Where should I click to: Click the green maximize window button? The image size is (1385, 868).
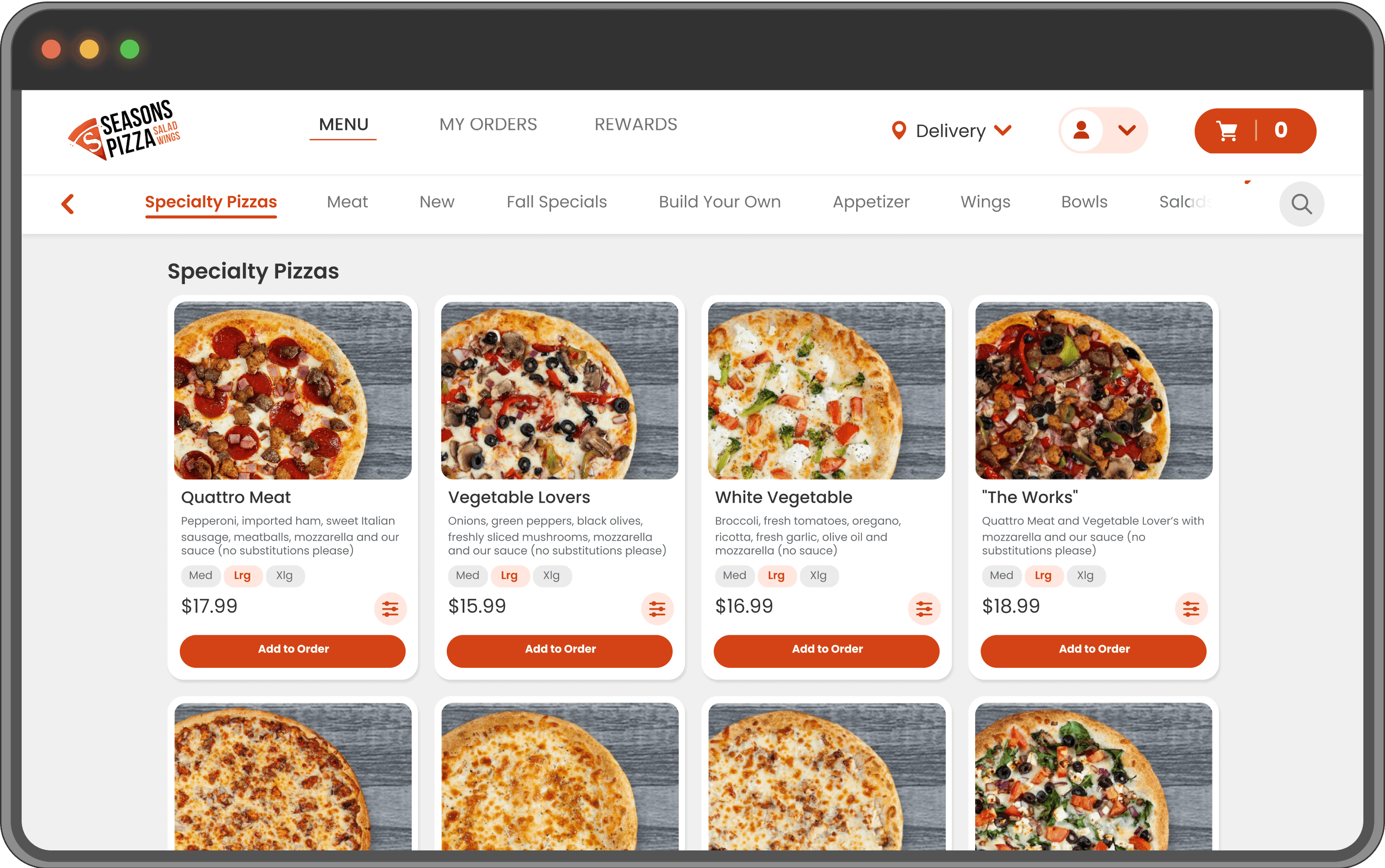[130, 49]
